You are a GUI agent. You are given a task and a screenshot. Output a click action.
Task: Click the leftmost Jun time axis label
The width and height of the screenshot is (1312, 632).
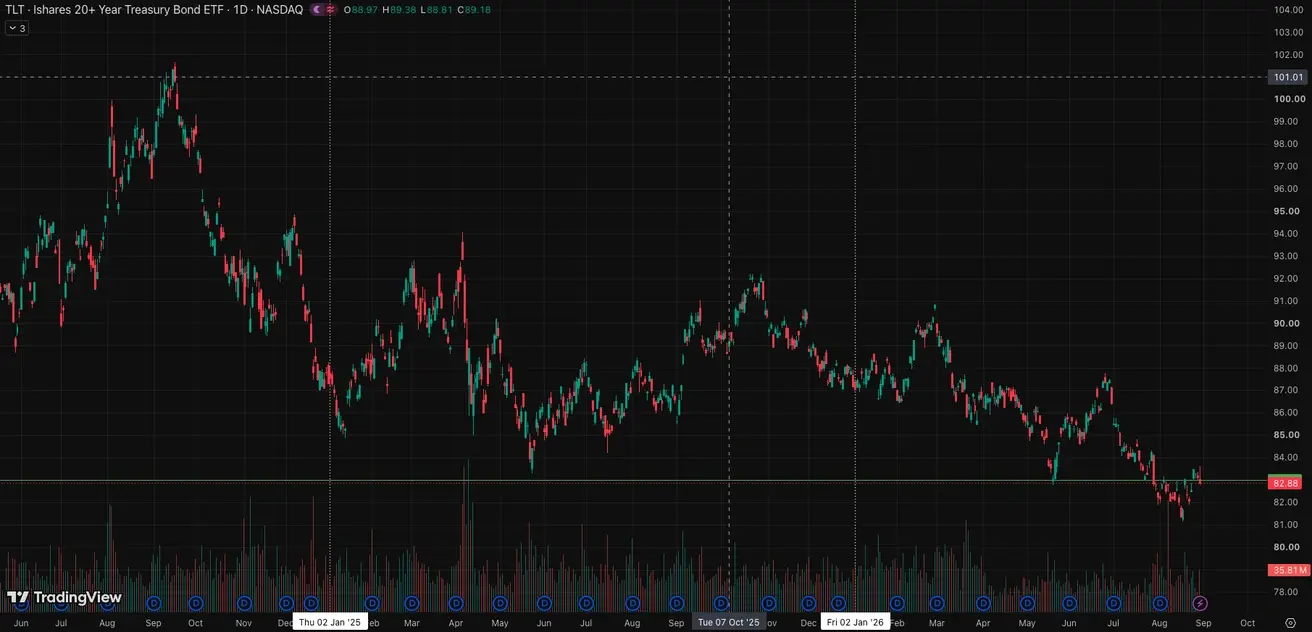point(21,623)
